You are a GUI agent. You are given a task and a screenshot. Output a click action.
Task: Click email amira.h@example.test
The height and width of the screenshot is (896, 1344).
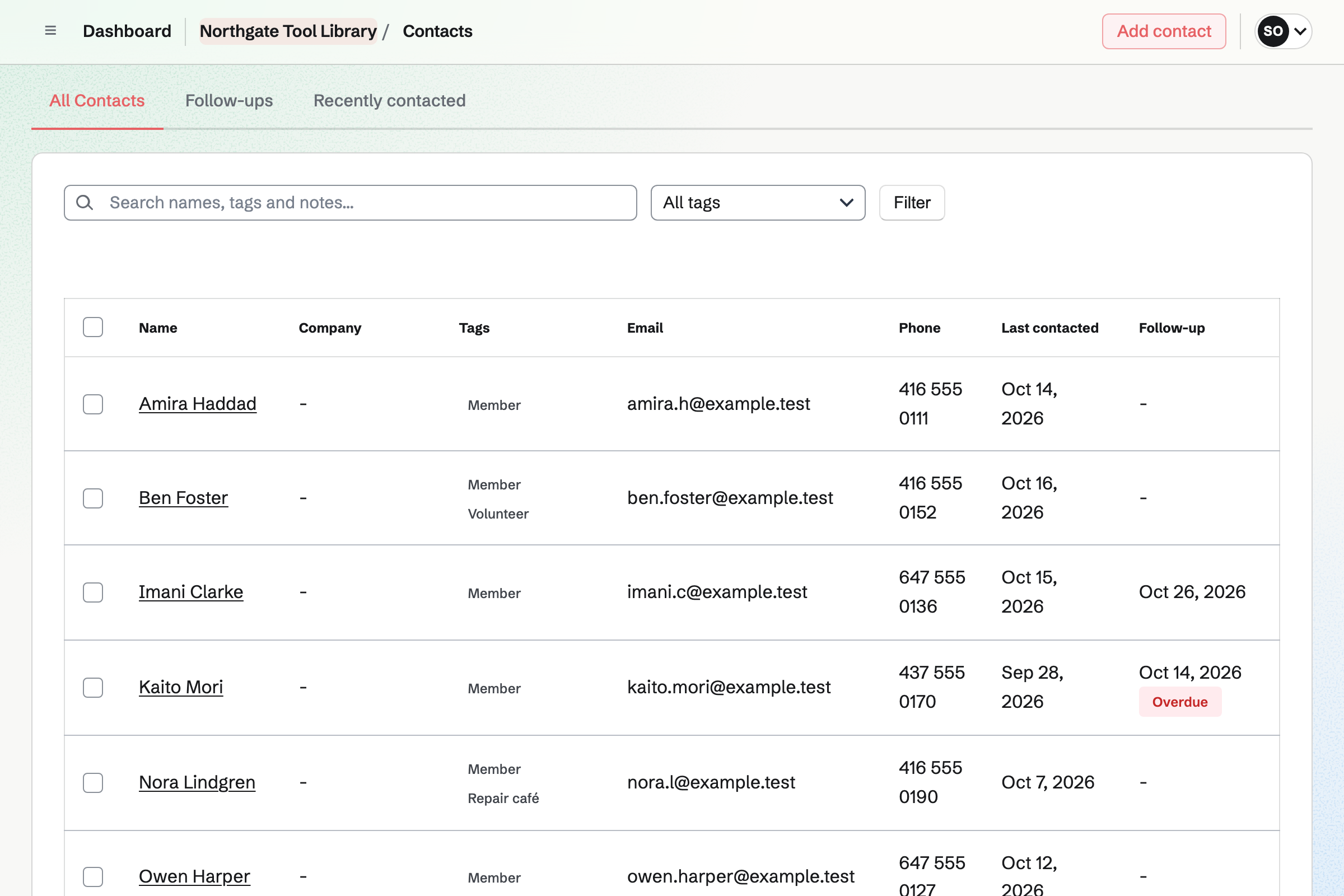coord(718,404)
